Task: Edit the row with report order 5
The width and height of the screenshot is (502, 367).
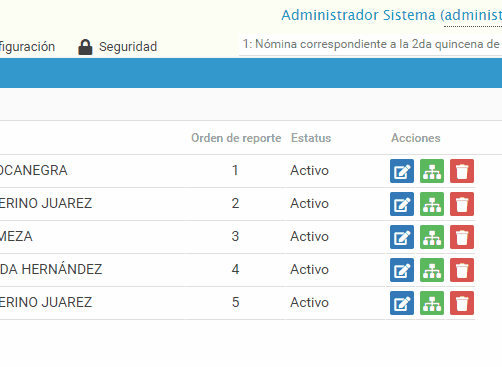Action: [402, 303]
